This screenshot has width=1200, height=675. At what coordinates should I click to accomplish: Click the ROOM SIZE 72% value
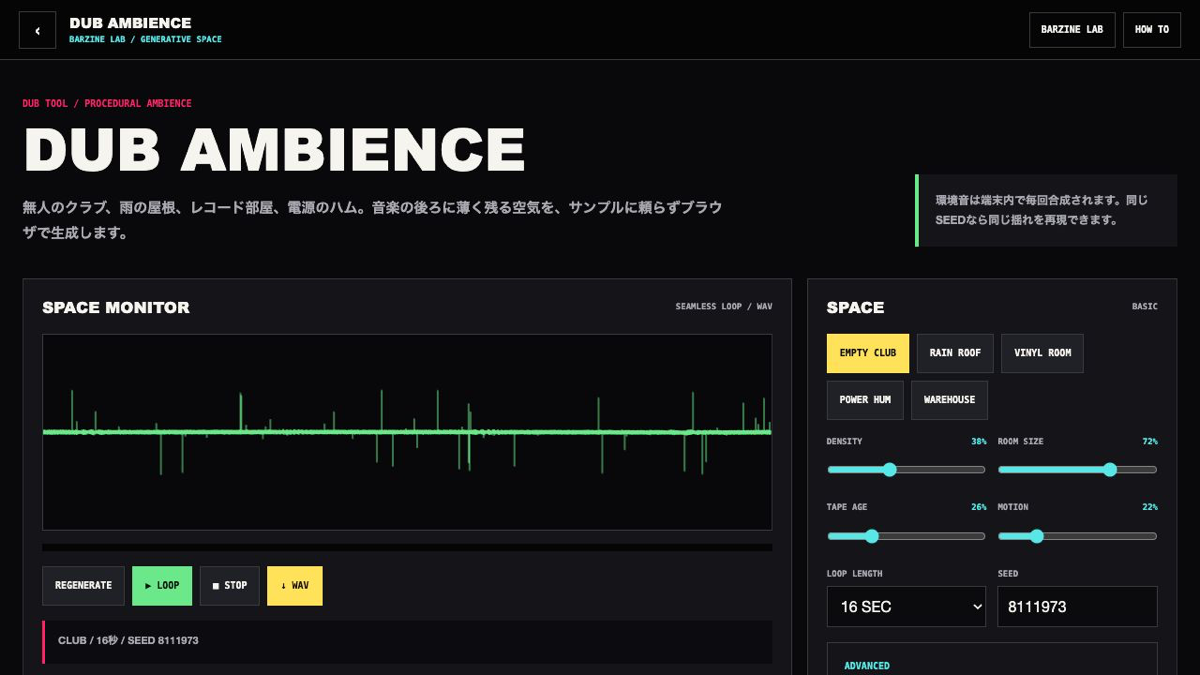click(x=1150, y=442)
